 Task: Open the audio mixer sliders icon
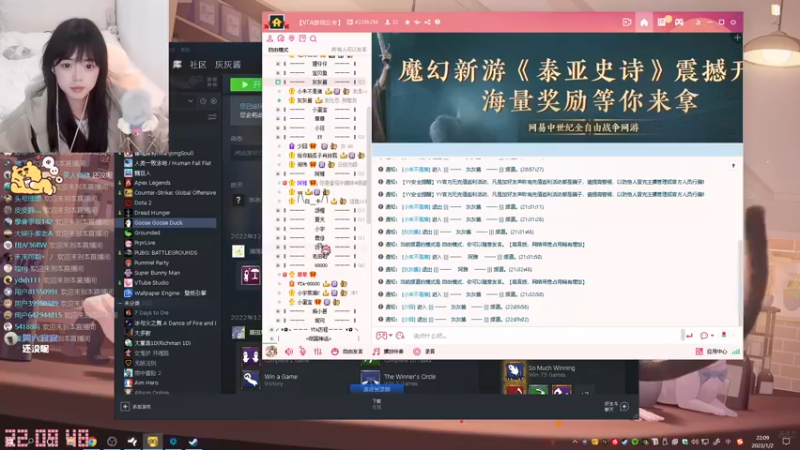318,352
